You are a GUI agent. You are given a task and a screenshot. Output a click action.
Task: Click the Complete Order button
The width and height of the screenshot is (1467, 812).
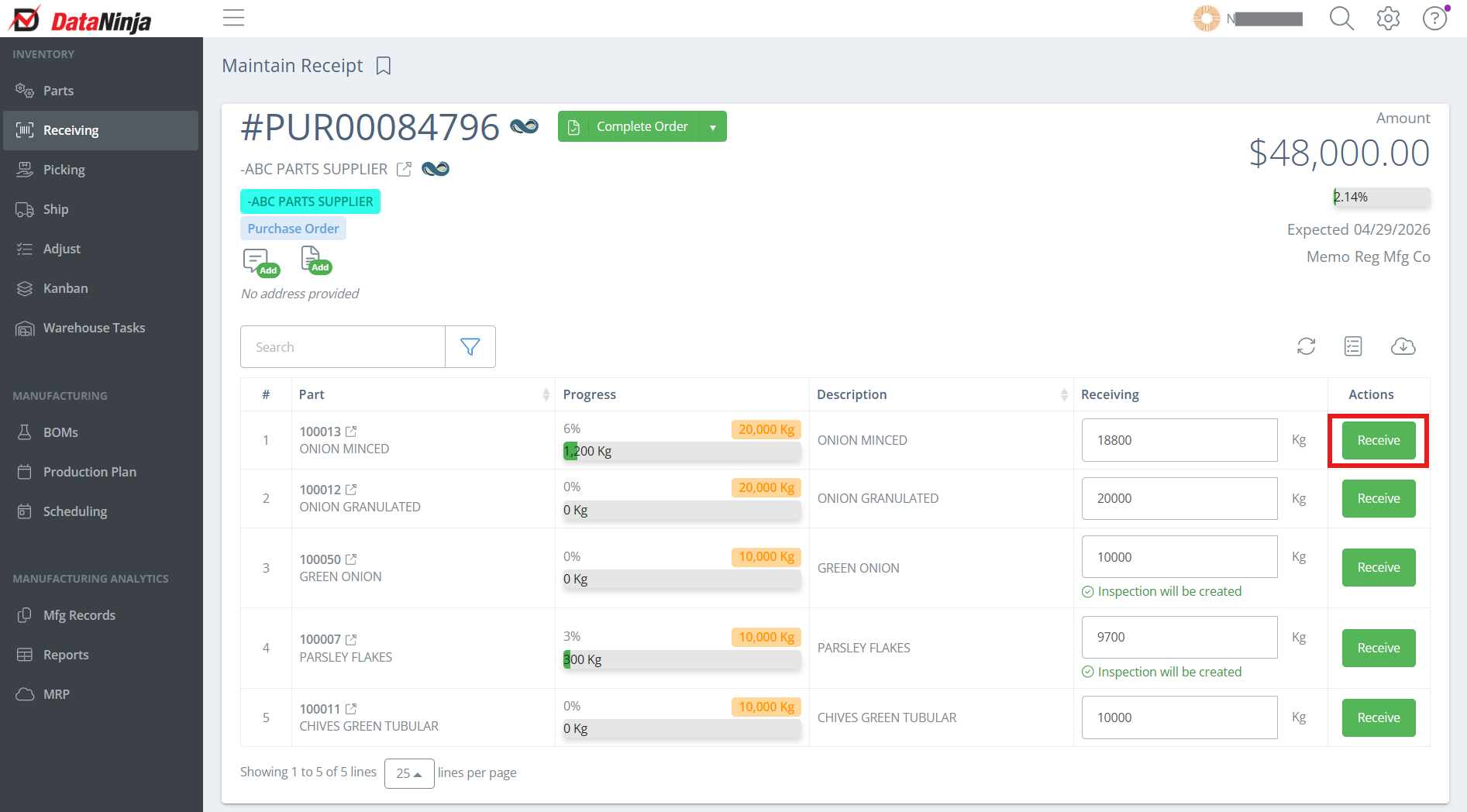click(x=628, y=127)
